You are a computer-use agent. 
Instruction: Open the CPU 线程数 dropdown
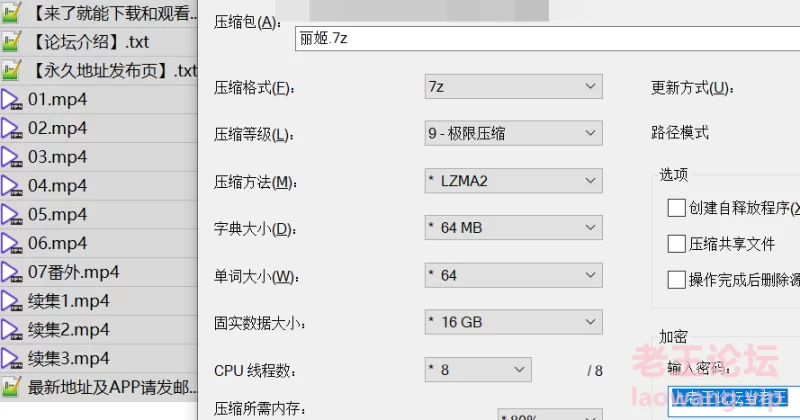click(x=478, y=369)
